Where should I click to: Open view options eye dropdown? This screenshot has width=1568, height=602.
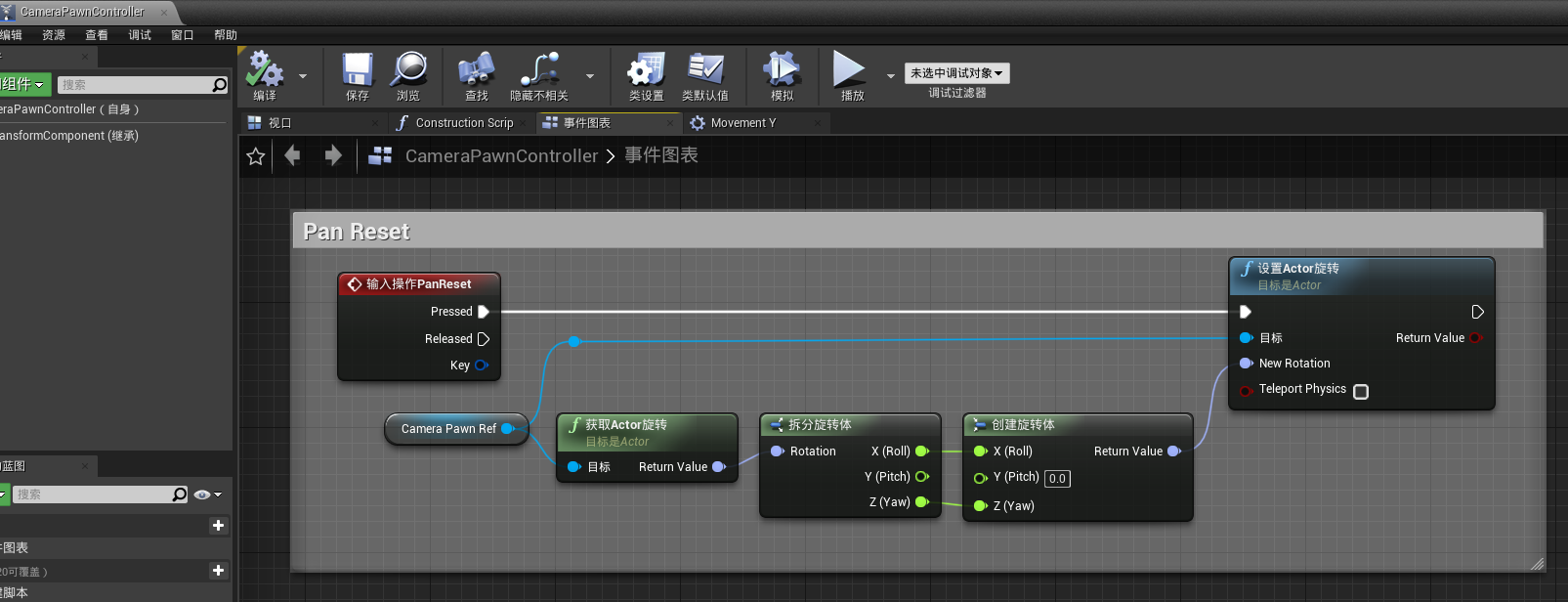(x=208, y=494)
